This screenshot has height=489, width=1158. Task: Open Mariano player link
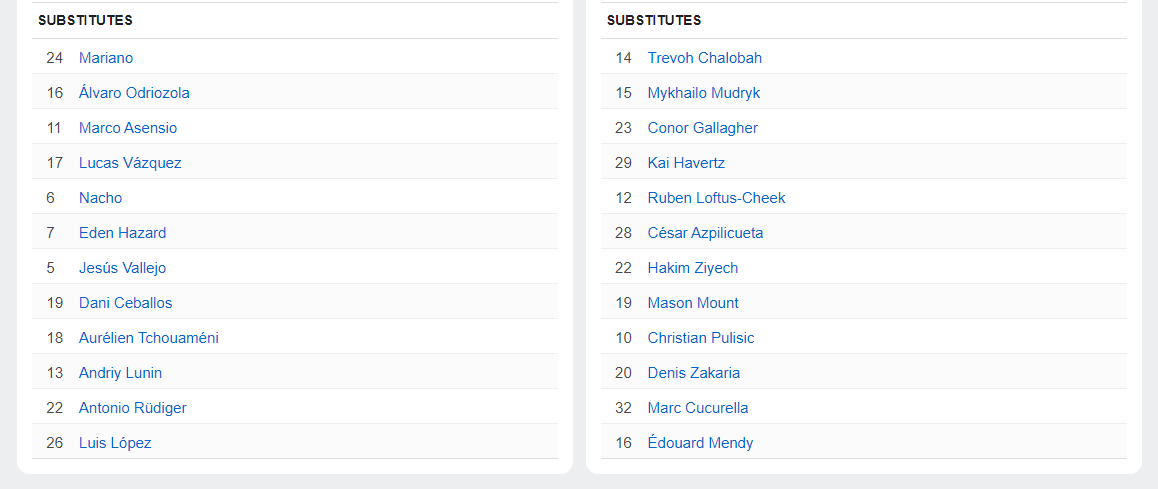pos(106,58)
